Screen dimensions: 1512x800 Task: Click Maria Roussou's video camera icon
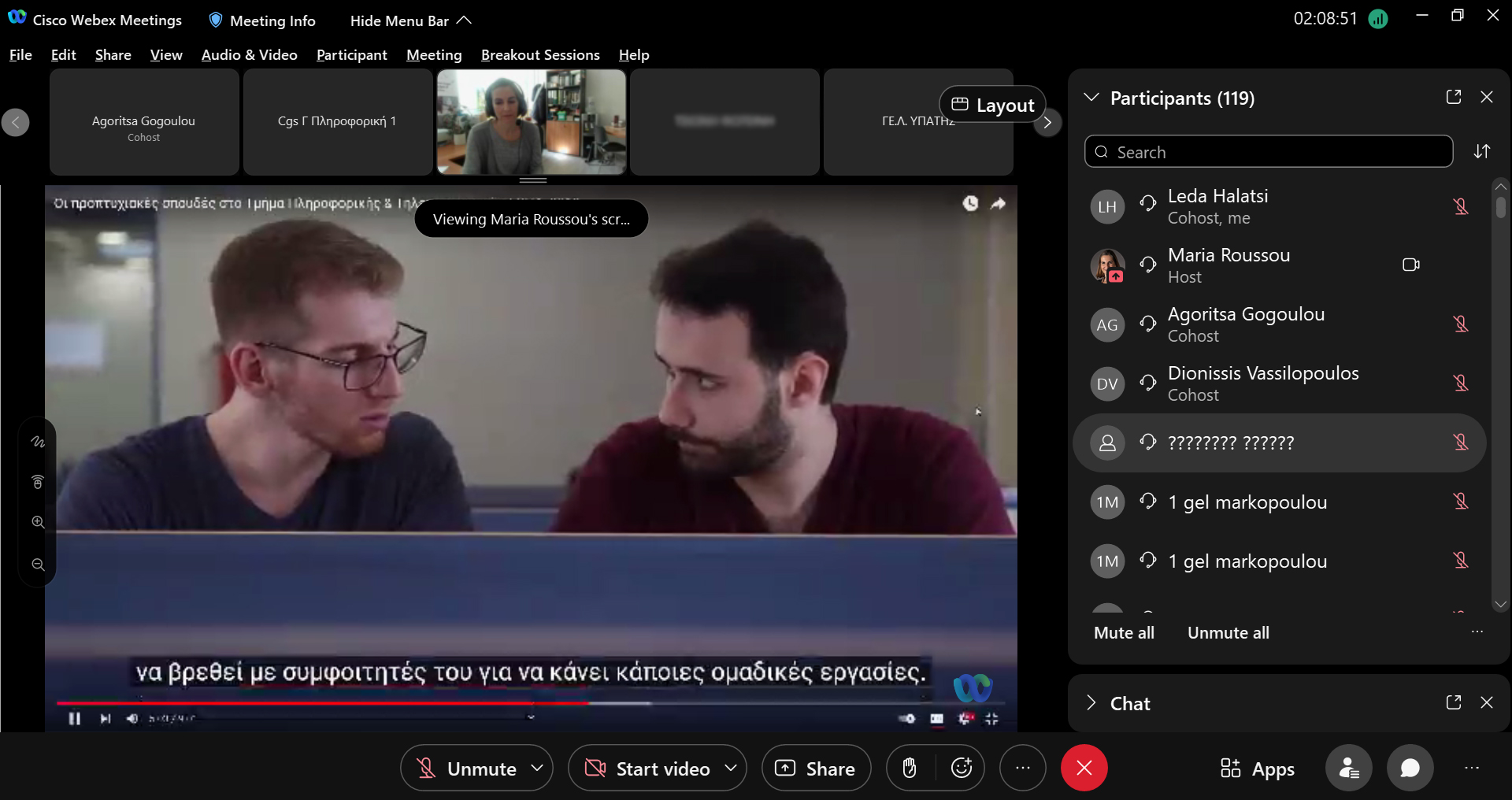(x=1411, y=265)
